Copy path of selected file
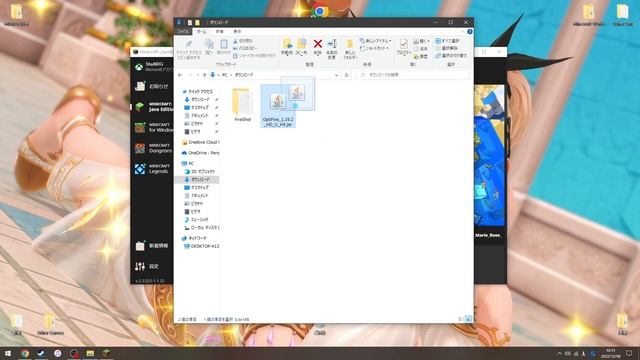The height and width of the screenshot is (360, 640). click(245, 48)
